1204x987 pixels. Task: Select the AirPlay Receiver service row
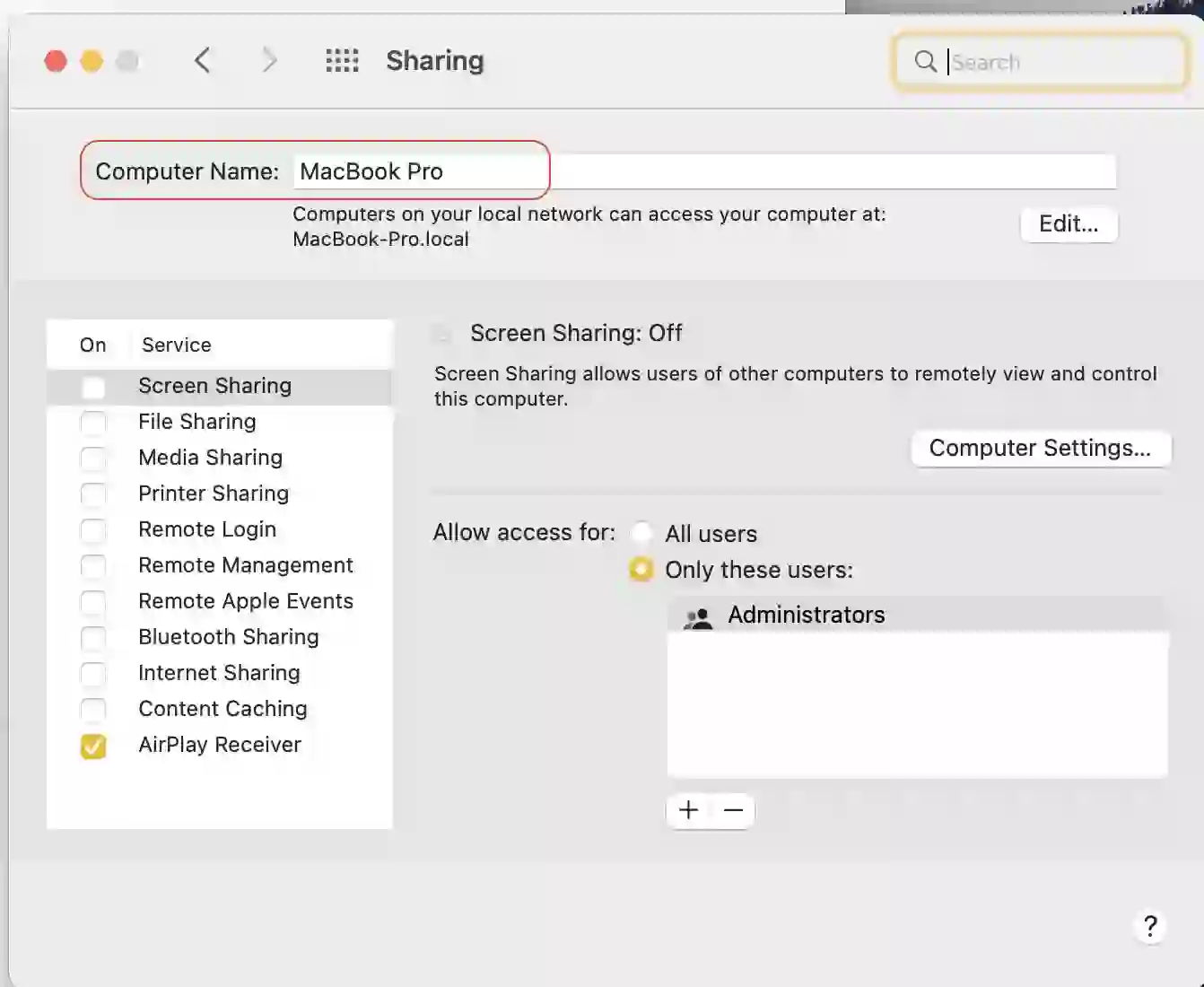click(220, 745)
